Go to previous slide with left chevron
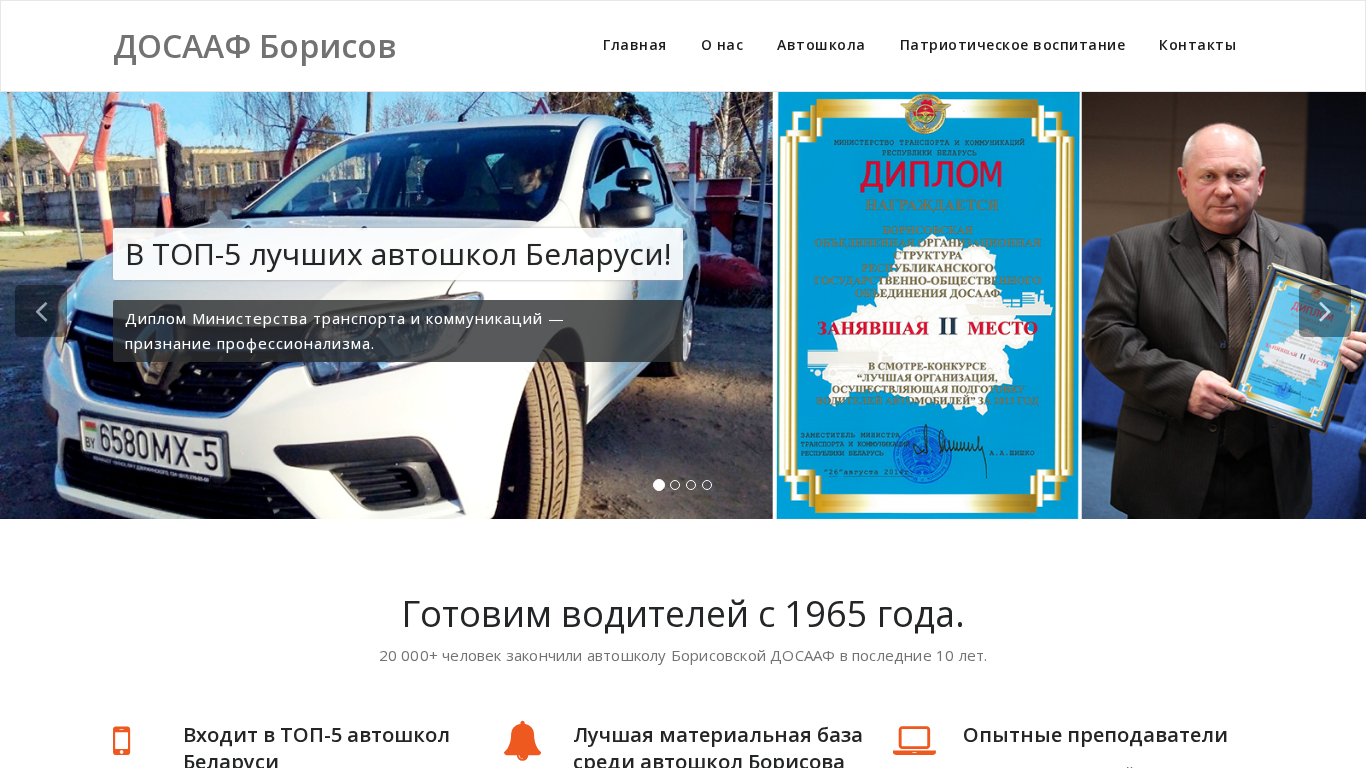Image resolution: width=1366 pixels, height=768 pixels. pos(41,311)
